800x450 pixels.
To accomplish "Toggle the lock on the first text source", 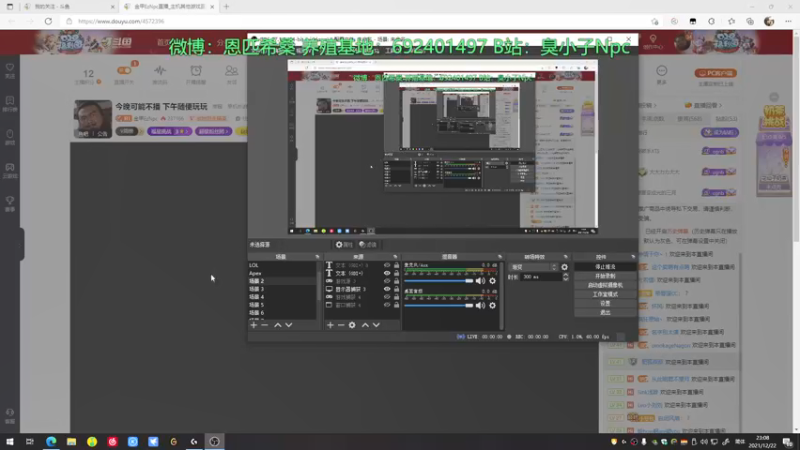I will coord(396,265).
